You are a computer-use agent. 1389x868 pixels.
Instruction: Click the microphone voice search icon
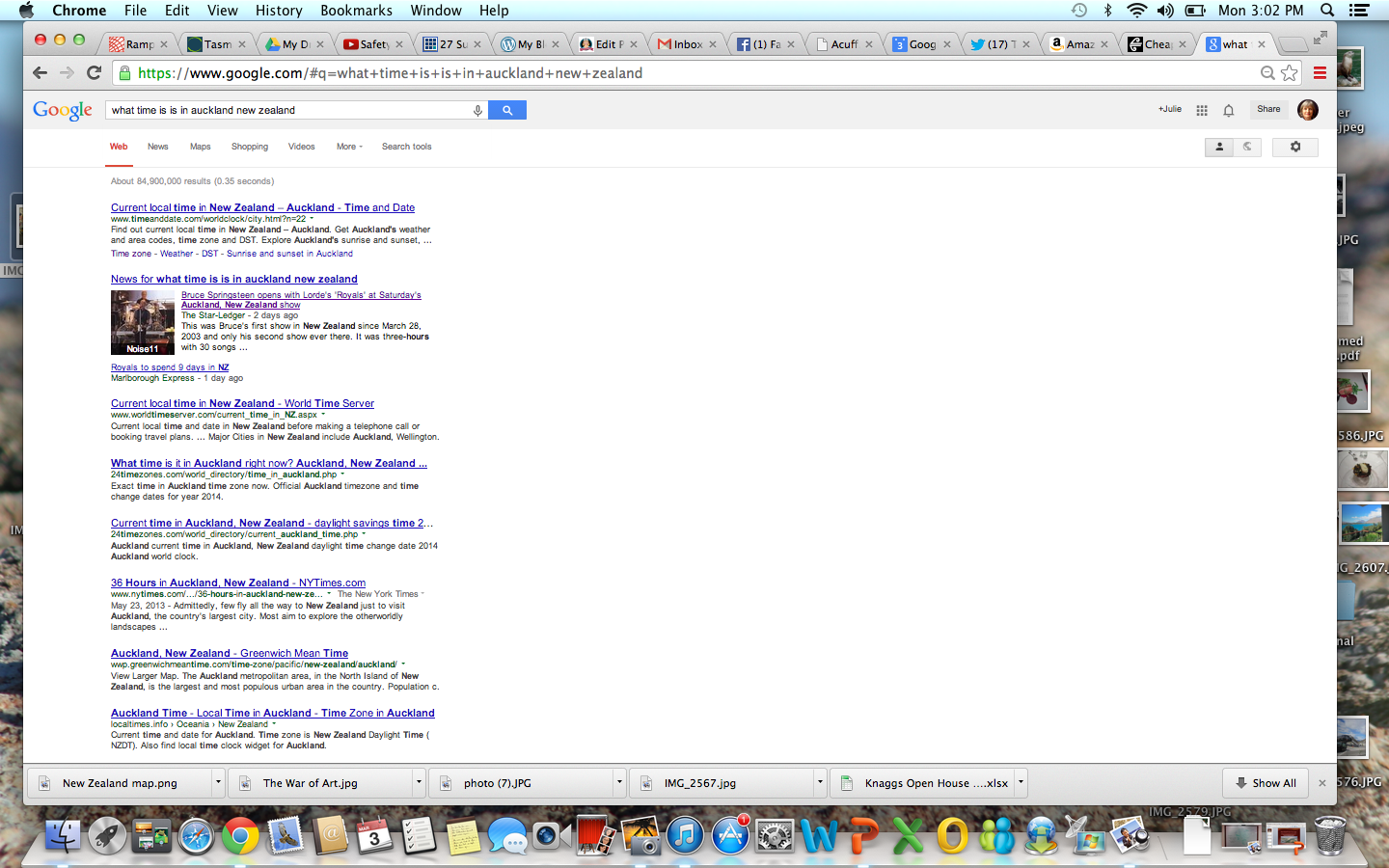(477, 110)
